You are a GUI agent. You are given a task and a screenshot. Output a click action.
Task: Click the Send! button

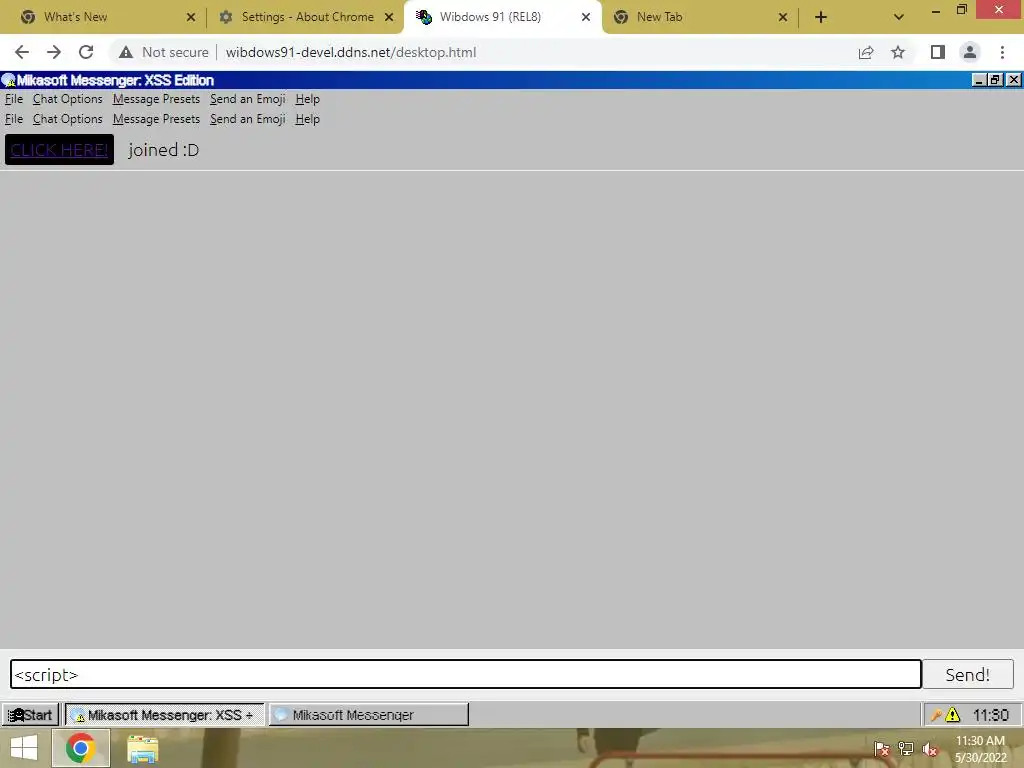[x=968, y=674]
